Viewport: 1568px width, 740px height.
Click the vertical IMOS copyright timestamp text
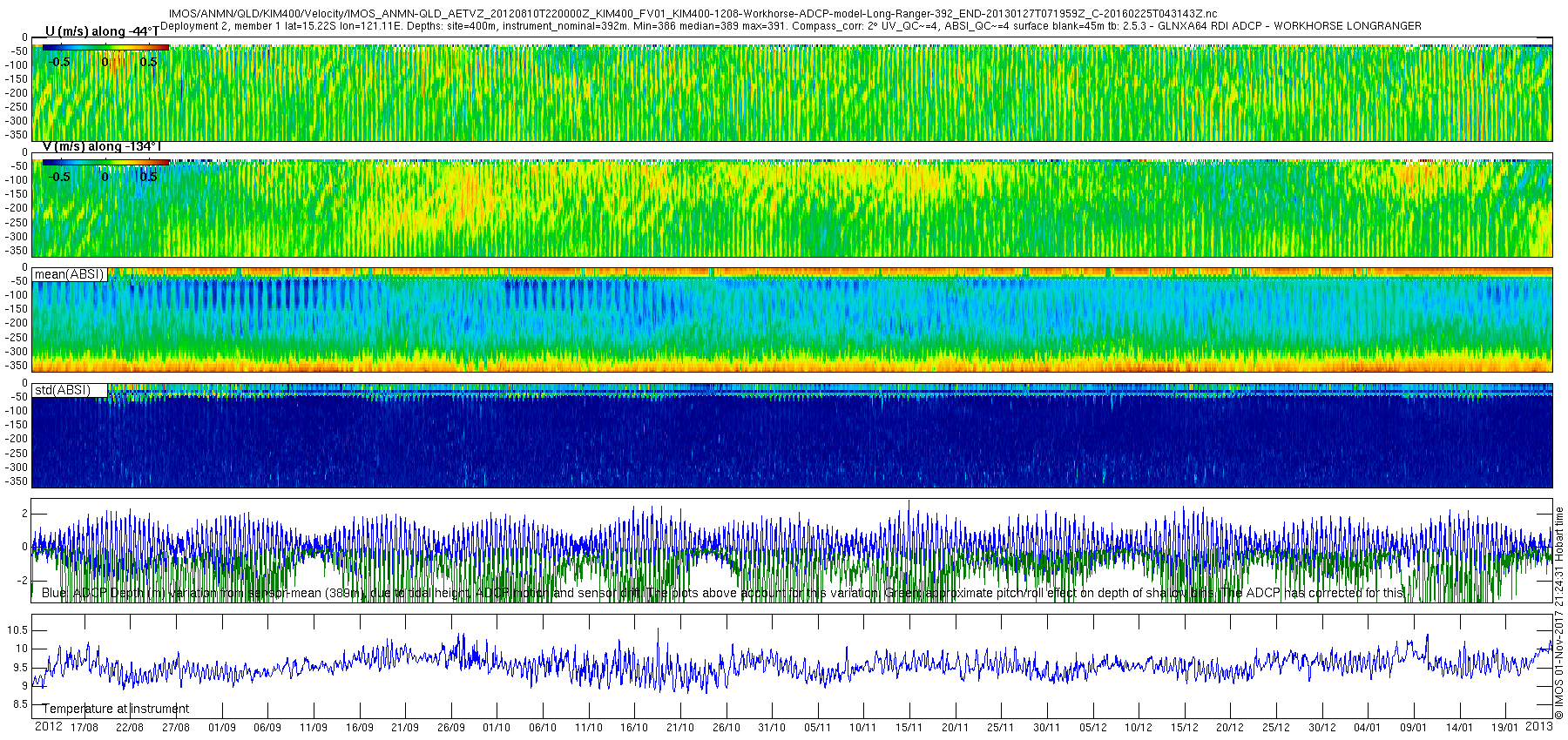[1559, 613]
